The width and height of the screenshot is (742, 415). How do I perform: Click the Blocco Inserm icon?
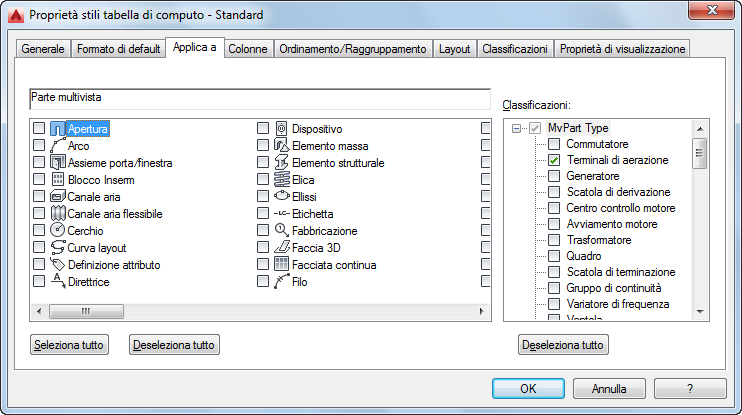(x=57, y=180)
